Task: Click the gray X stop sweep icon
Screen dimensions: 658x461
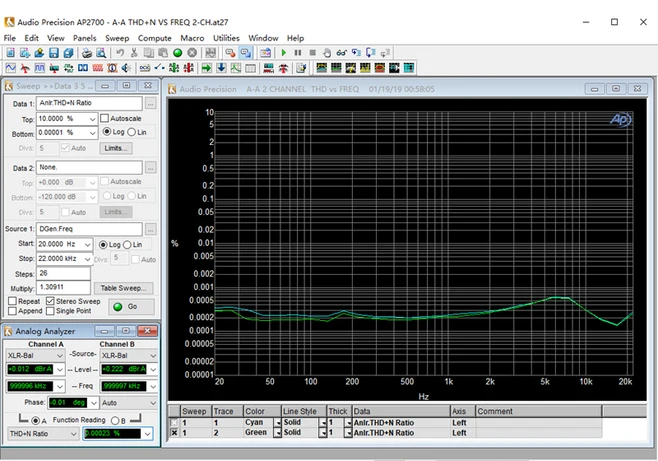Action: [192, 52]
